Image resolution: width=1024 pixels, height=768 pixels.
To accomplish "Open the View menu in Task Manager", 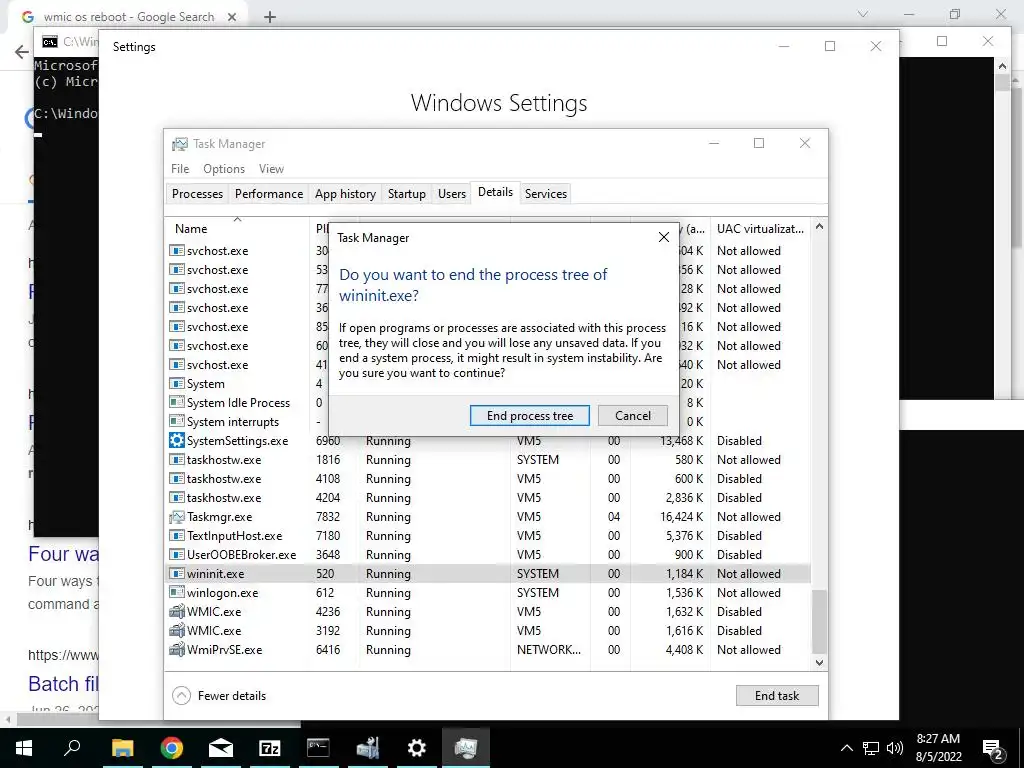I will point(271,168).
